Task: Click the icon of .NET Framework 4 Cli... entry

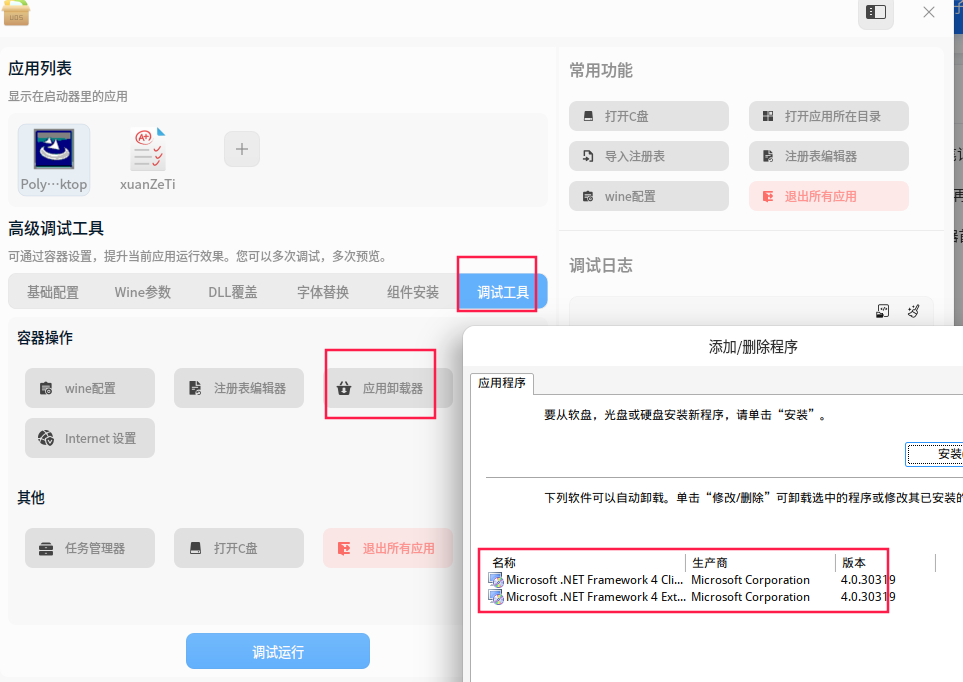Action: click(x=496, y=579)
